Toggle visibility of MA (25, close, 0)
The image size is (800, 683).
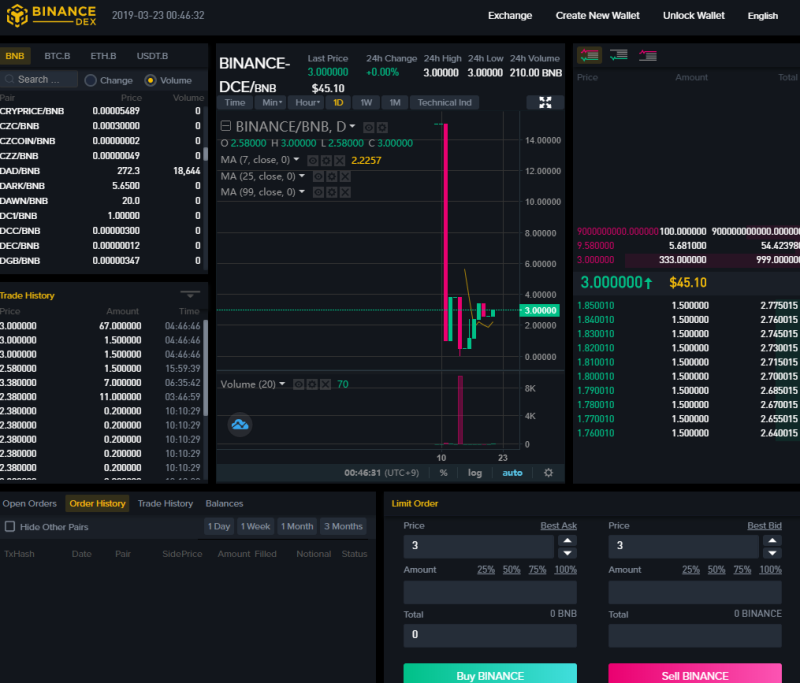click(x=318, y=176)
